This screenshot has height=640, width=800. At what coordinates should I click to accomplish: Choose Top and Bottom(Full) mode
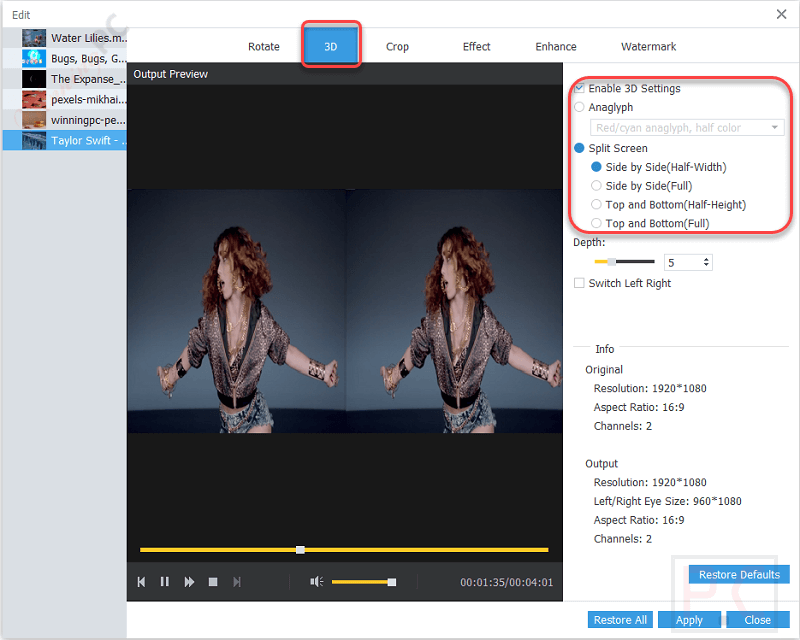pyautogui.click(x=596, y=224)
